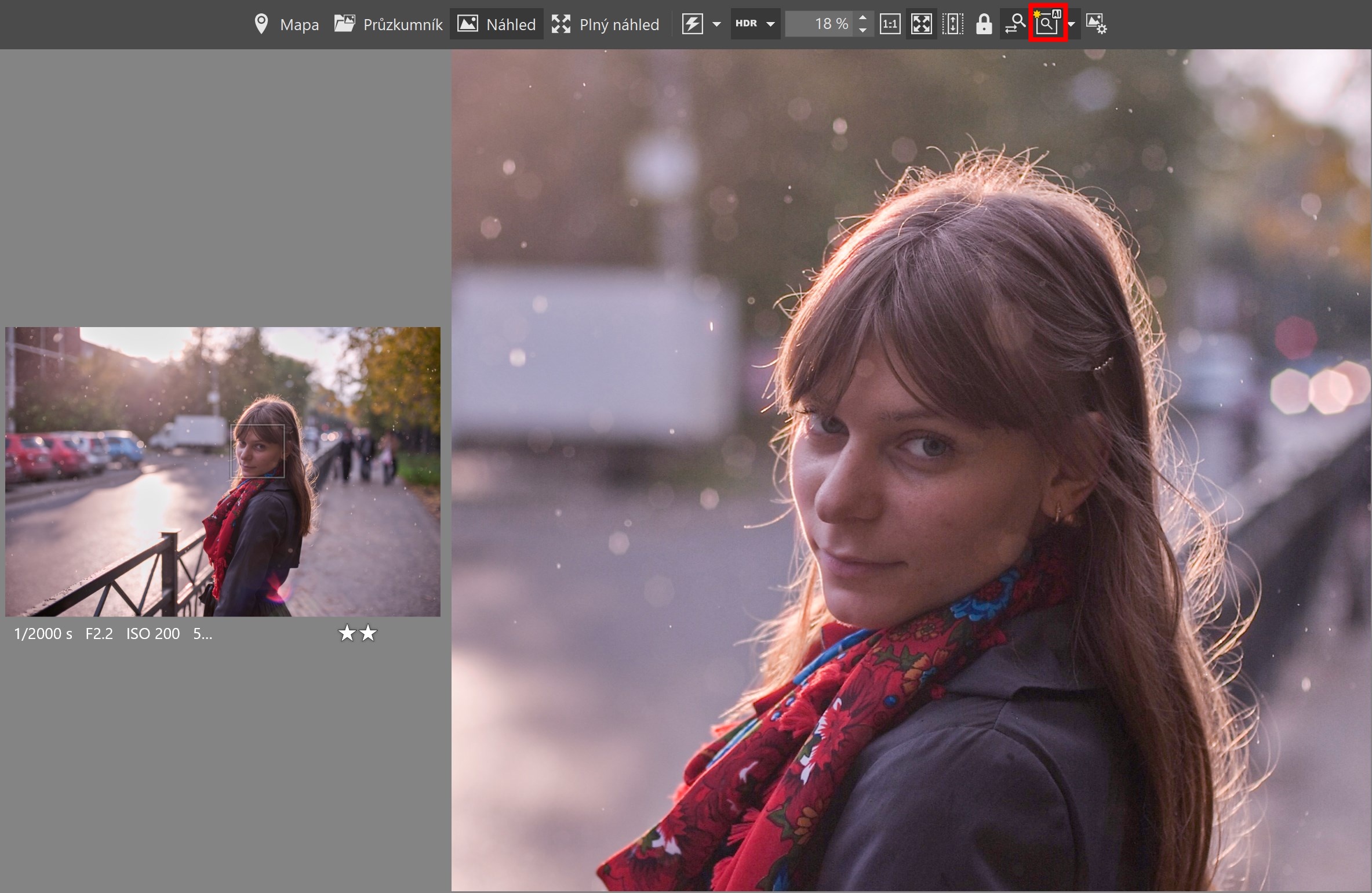Set zoom to 1:1 actual size
This screenshot has height=893, width=1372.
pos(890,24)
